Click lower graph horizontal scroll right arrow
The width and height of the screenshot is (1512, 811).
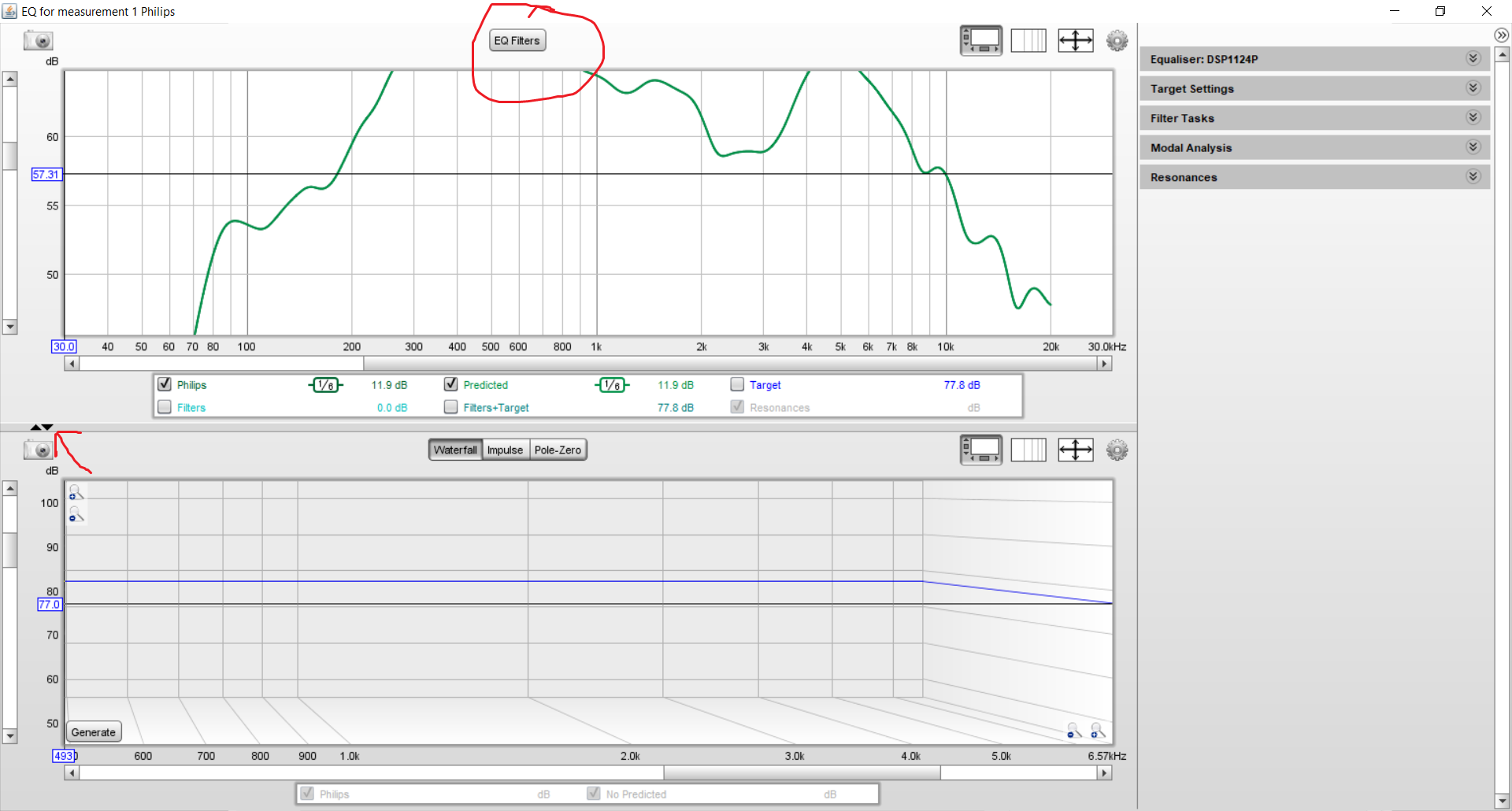(x=1105, y=773)
